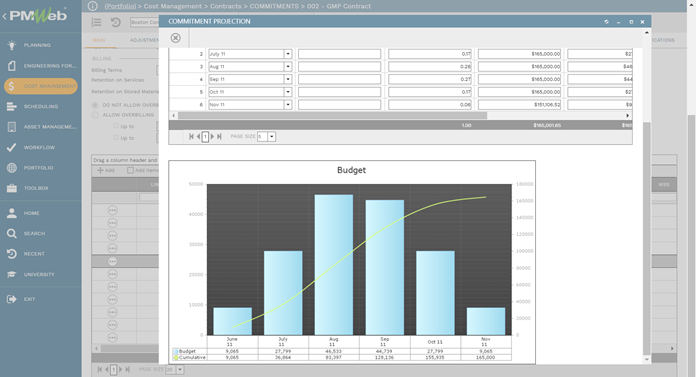Screen dimensions: 696x377
Task: Open ellipsis menu on first background grid row
Action: (113, 210)
